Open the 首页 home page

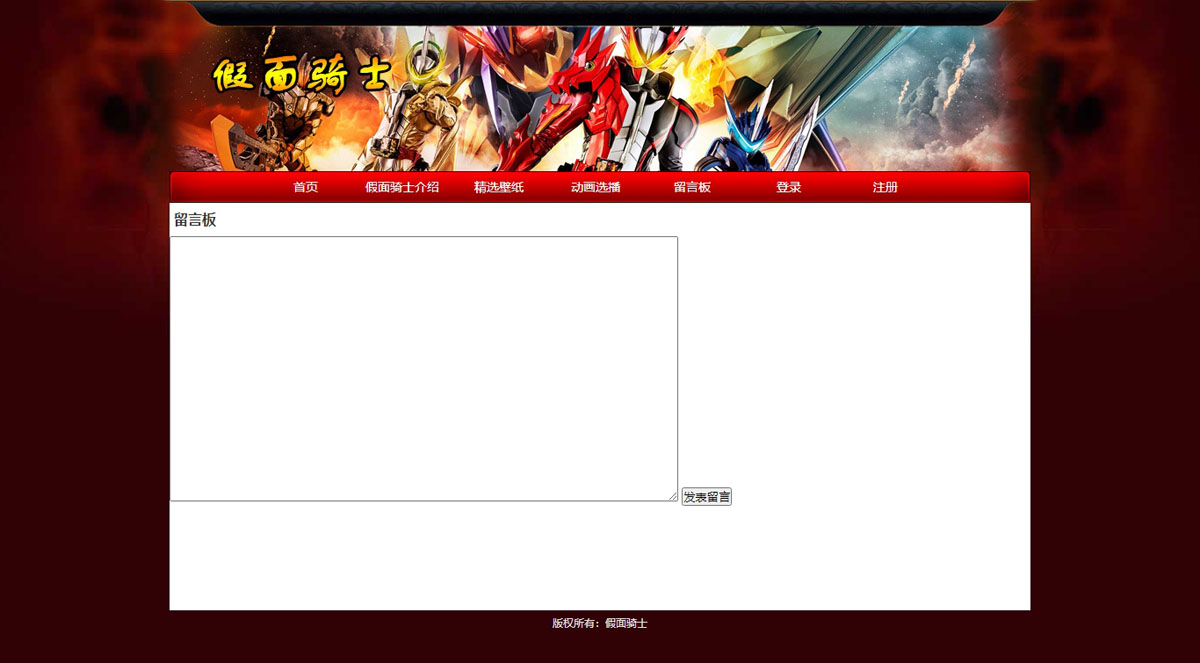pos(305,187)
